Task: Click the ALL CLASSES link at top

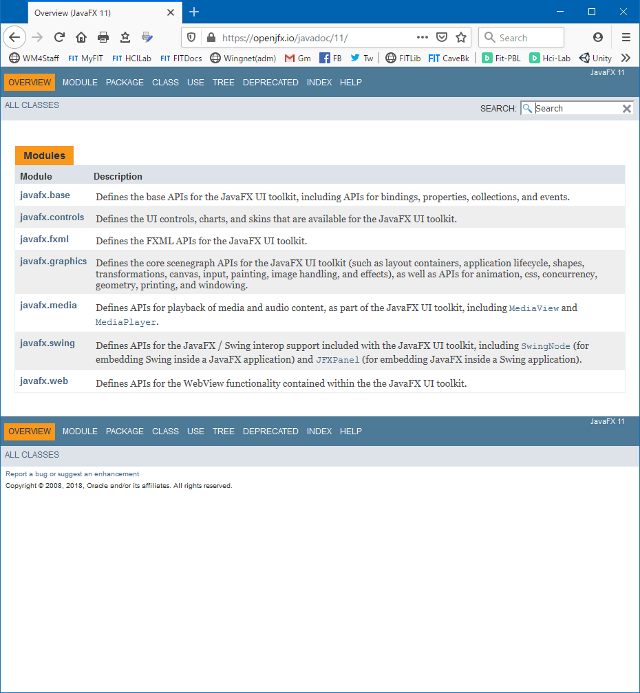Action: pos(32,105)
